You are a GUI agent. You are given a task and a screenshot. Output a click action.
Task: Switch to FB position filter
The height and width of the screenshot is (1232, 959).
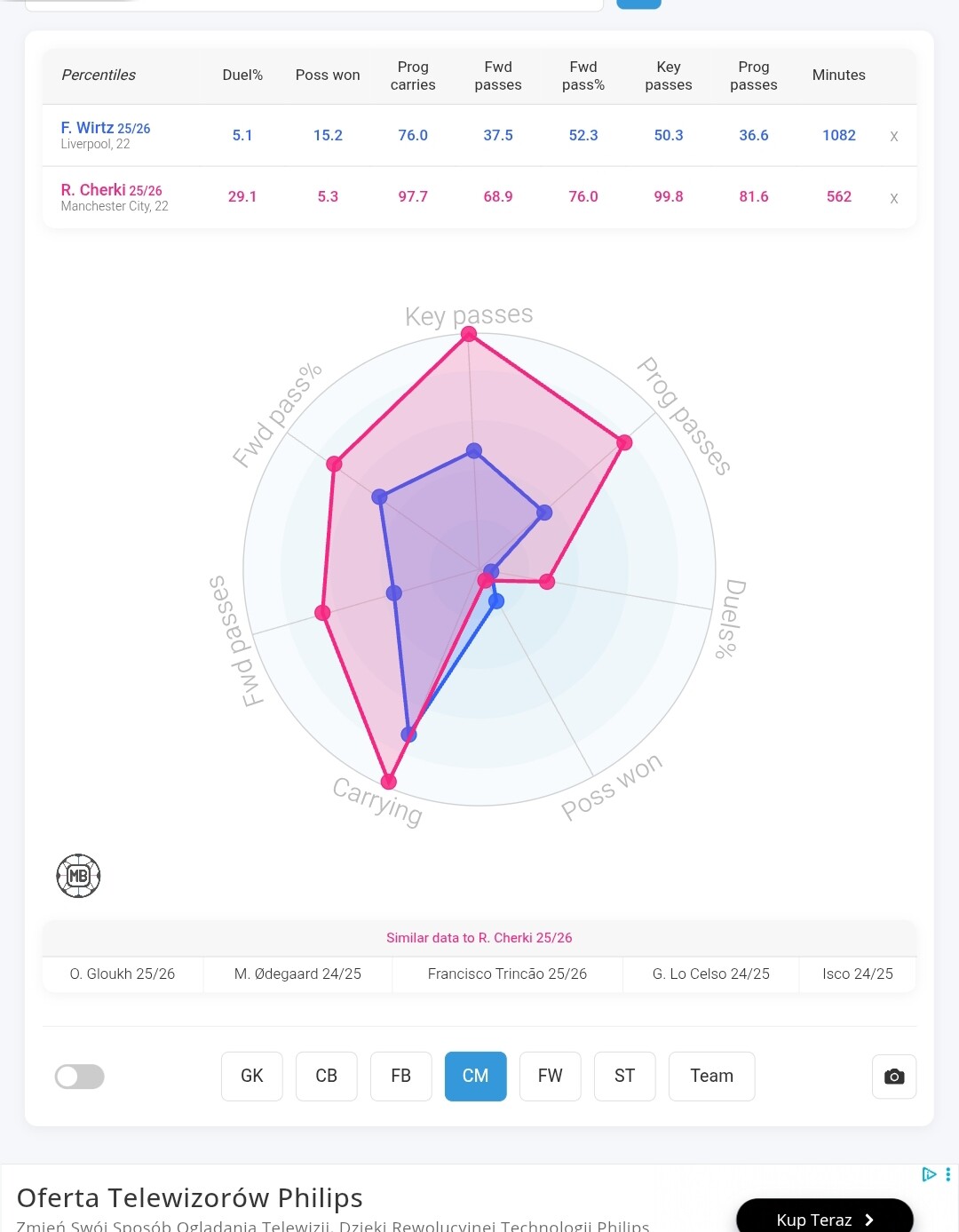click(x=401, y=1077)
